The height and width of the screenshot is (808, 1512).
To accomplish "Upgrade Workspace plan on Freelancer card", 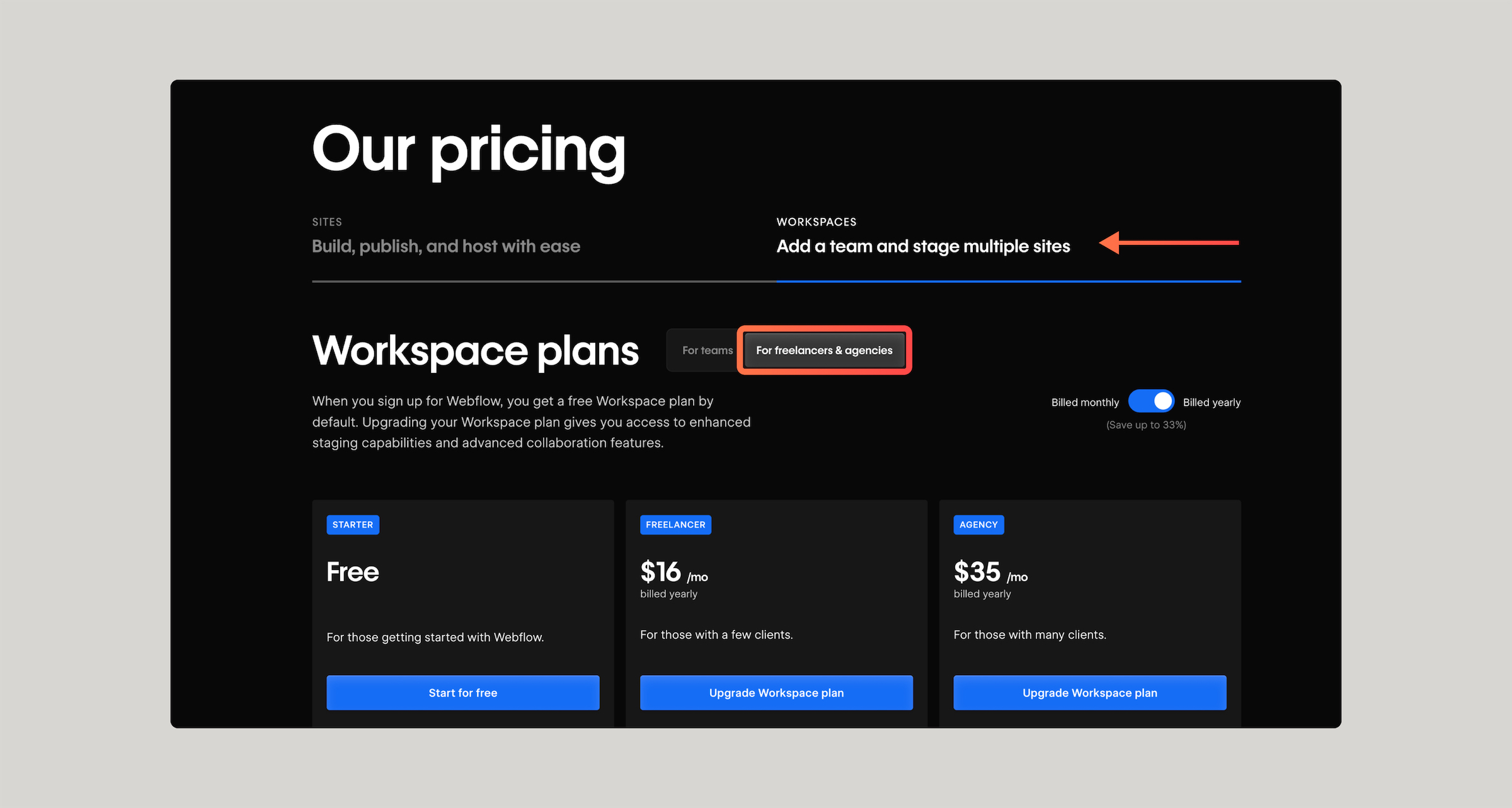I will 776,693.
